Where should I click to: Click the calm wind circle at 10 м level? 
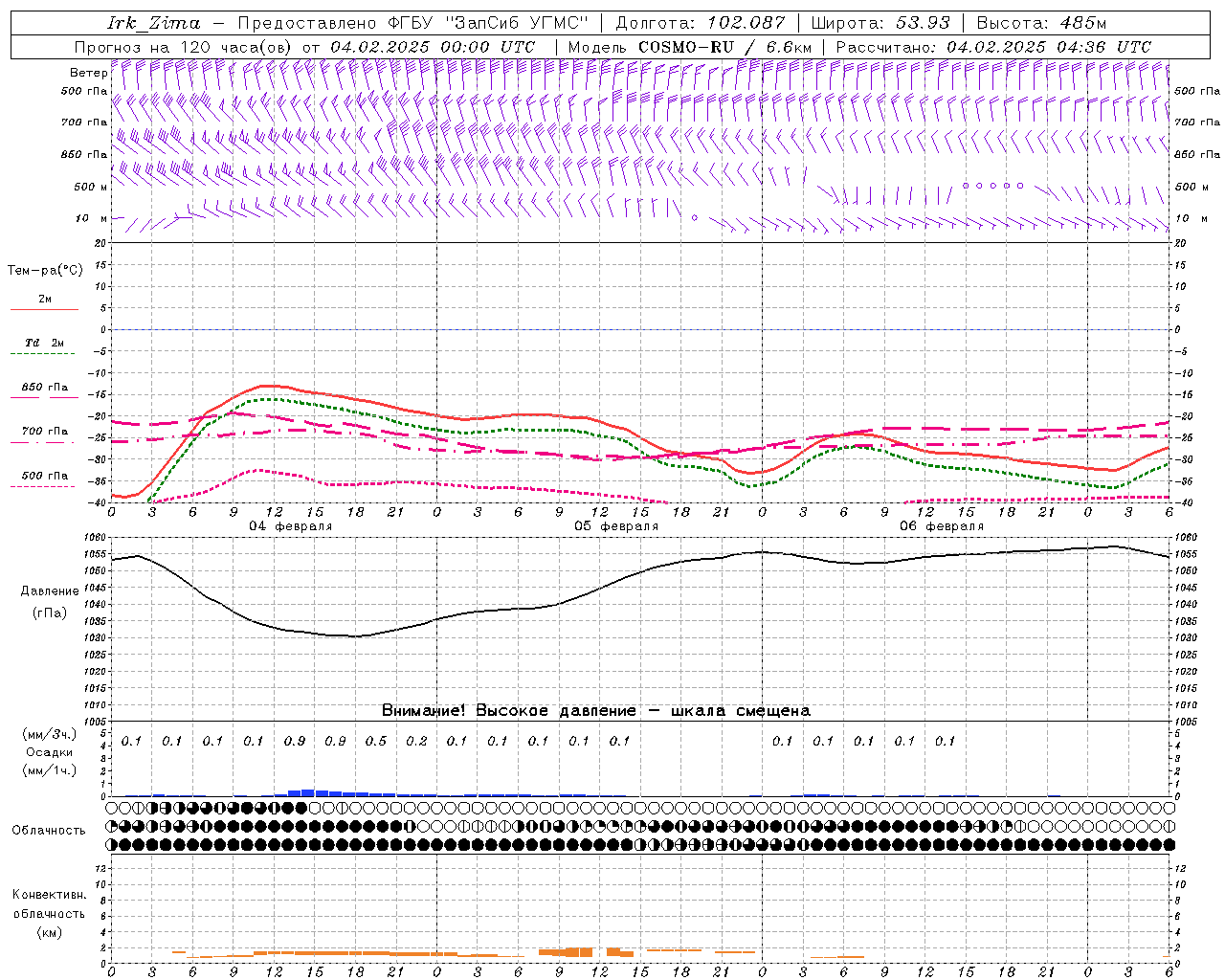coord(695,218)
